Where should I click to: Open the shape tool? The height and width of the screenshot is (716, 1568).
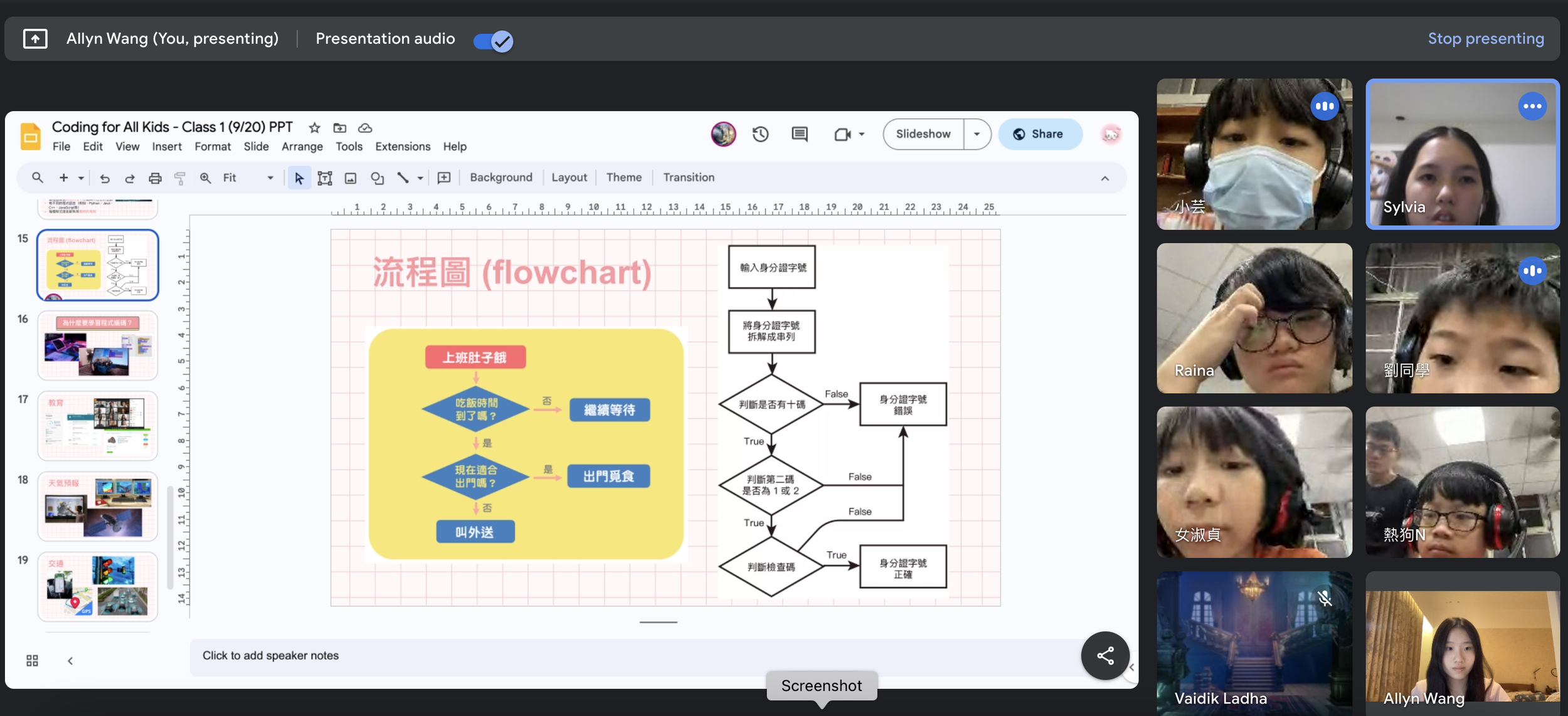click(x=377, y=178)
